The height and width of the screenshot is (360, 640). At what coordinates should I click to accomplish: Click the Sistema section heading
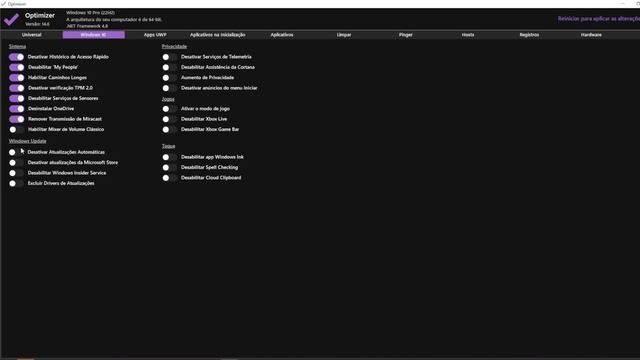pos(17,47)
